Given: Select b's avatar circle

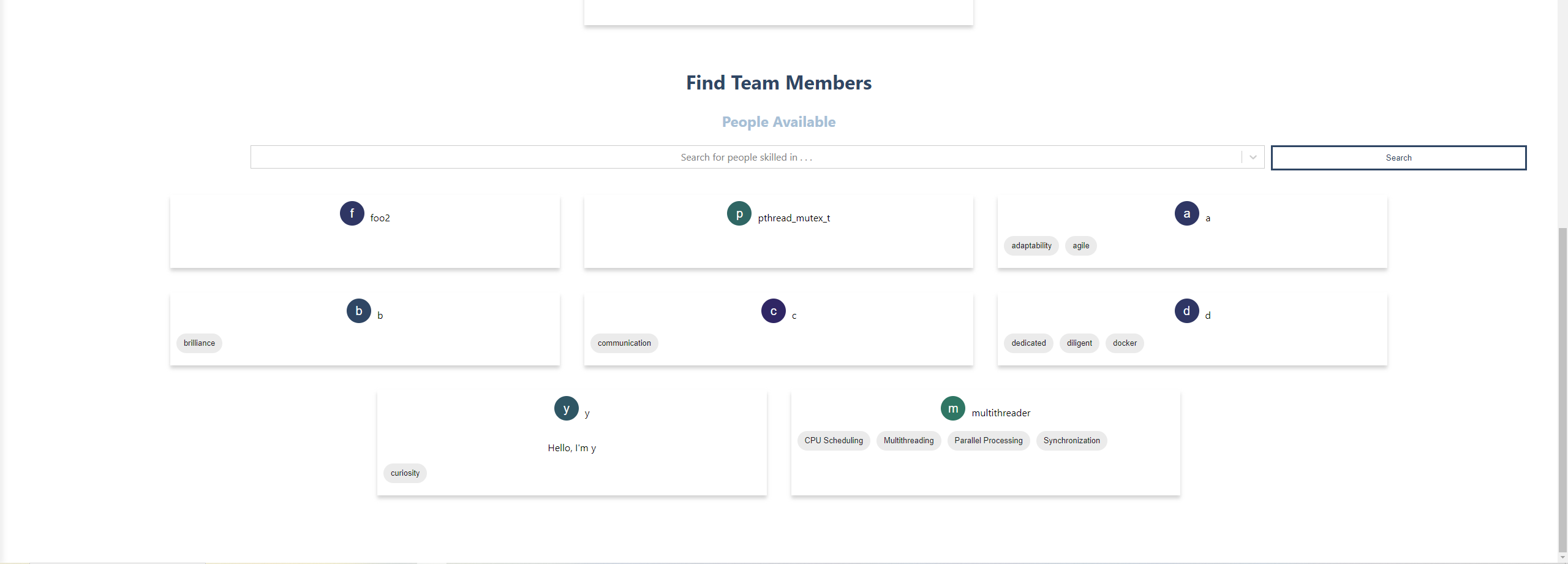Looking at the screenshot, I should pyautogui.click(x=358, y=311).
